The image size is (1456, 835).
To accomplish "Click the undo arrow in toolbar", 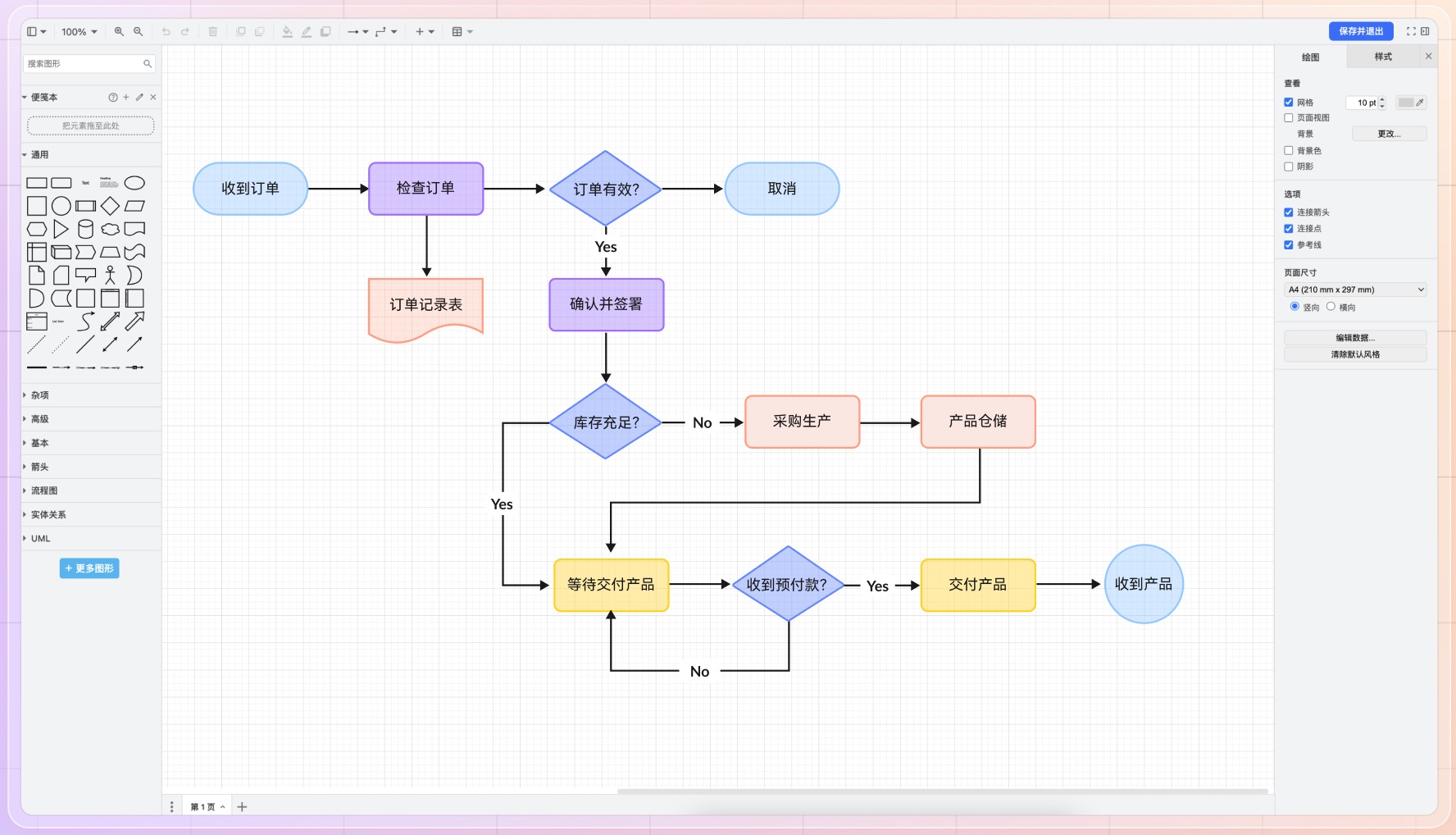I will click(166, 32).
